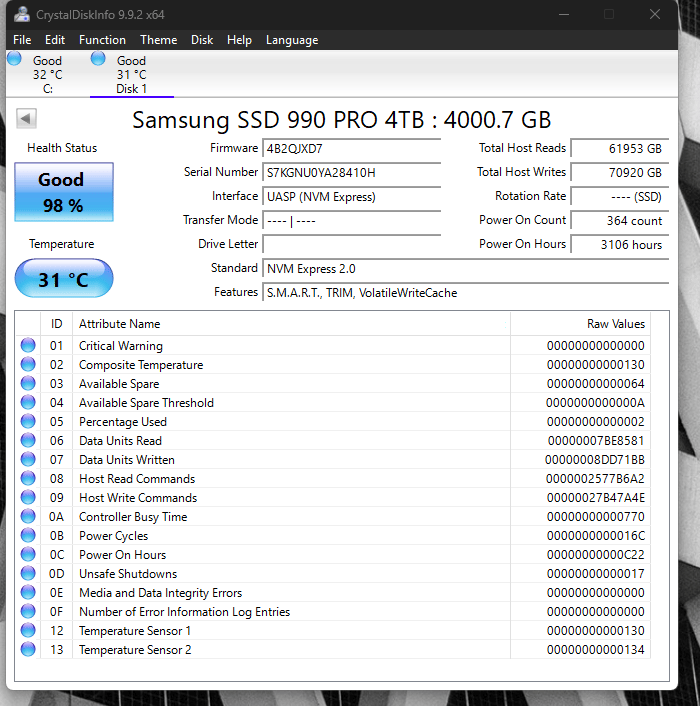Minimize the CrystalDiskInfo window
Screen dimensions: 700x706
click(x=564, y=14)
